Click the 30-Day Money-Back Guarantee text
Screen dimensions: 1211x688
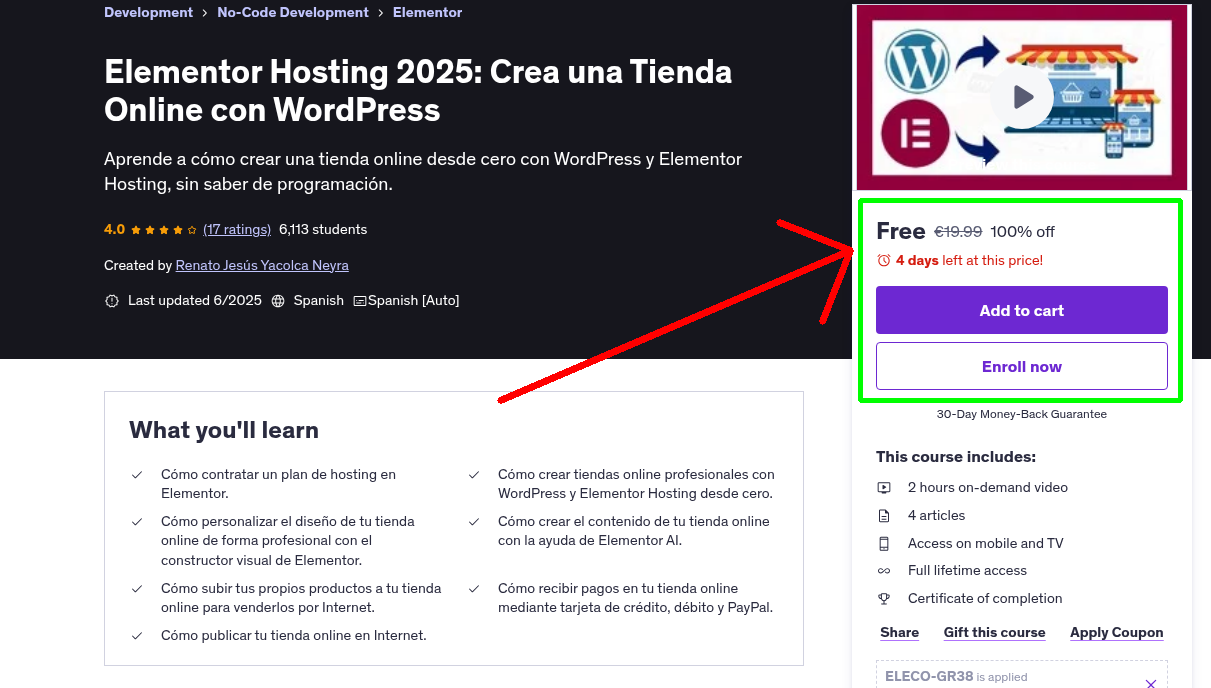pos(1022,414)
